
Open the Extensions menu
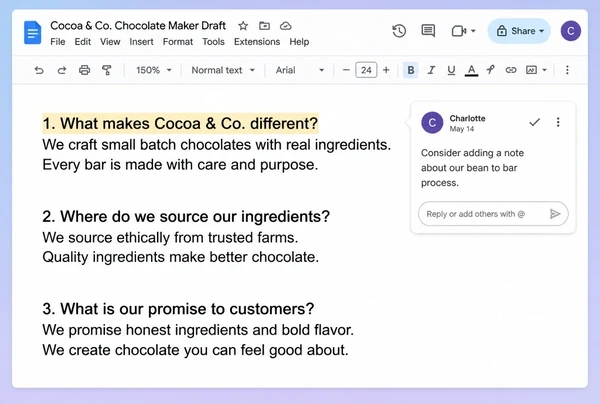pos(257,42)
